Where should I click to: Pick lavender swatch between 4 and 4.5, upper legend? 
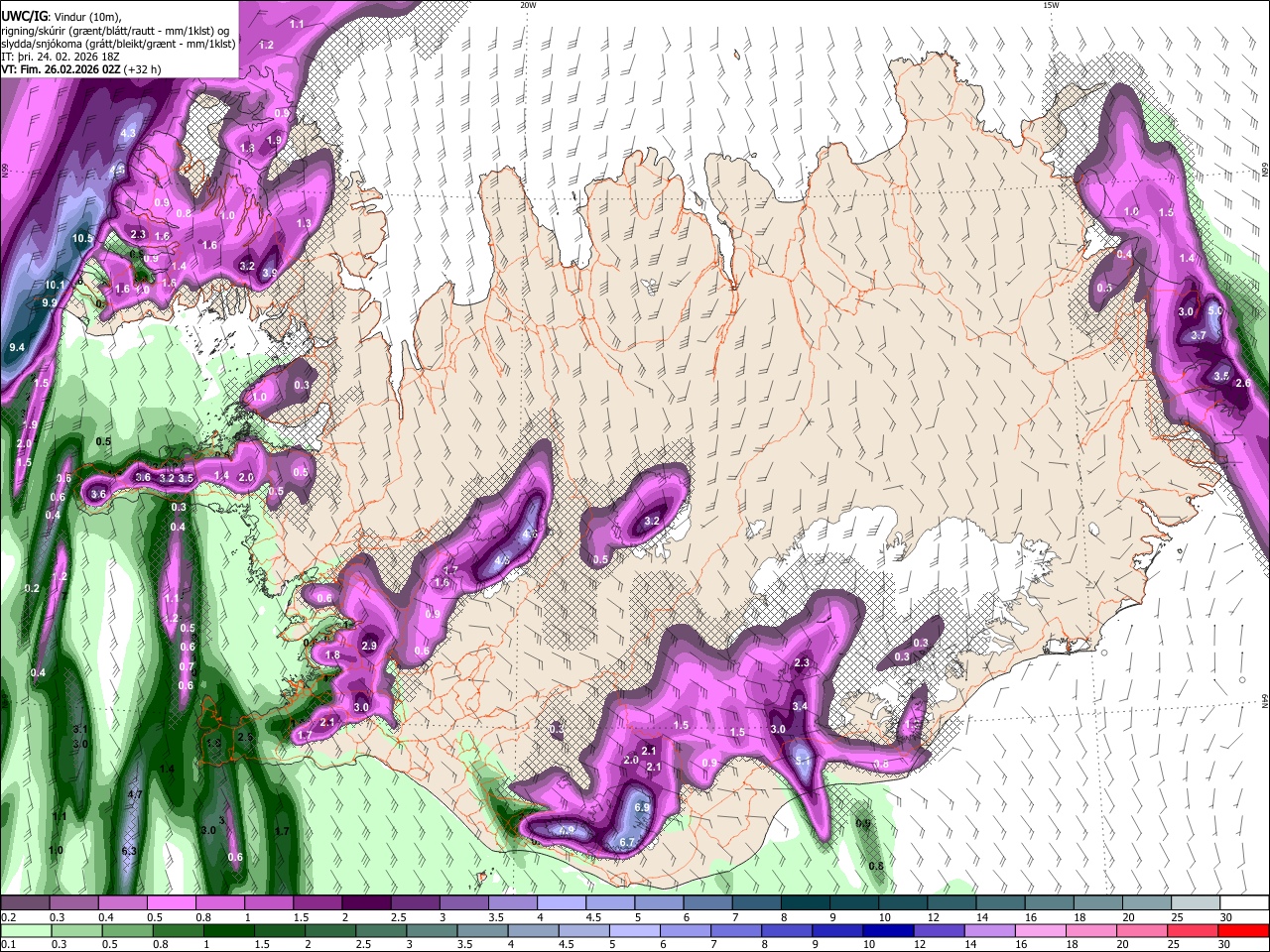[x=561, y=902]
